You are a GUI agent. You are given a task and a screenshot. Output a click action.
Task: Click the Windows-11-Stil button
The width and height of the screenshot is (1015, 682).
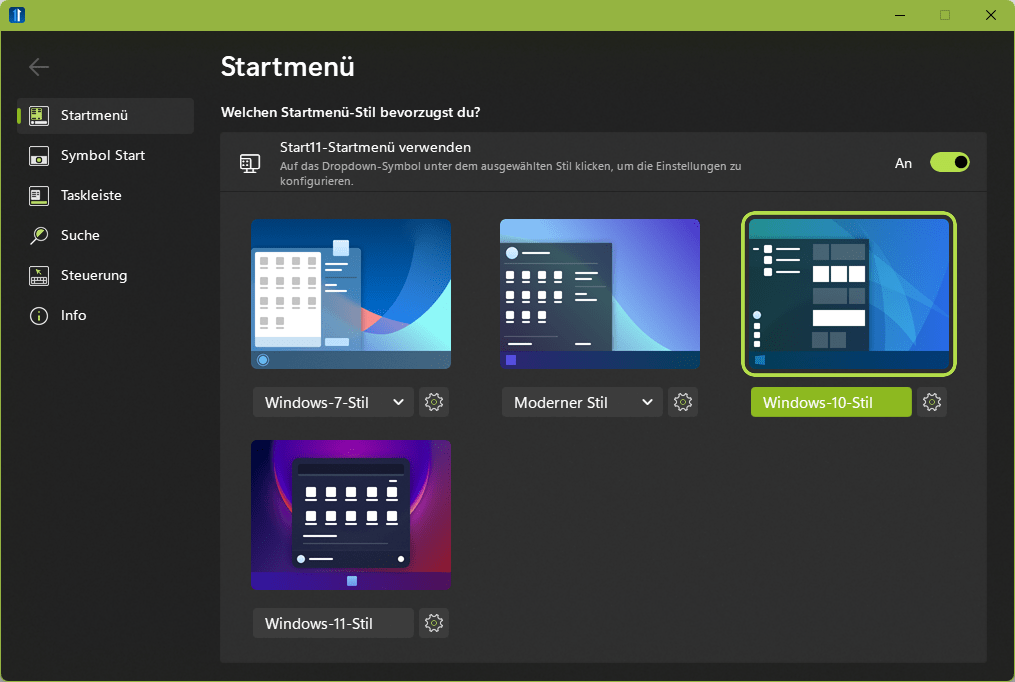(x=333, y=623)
